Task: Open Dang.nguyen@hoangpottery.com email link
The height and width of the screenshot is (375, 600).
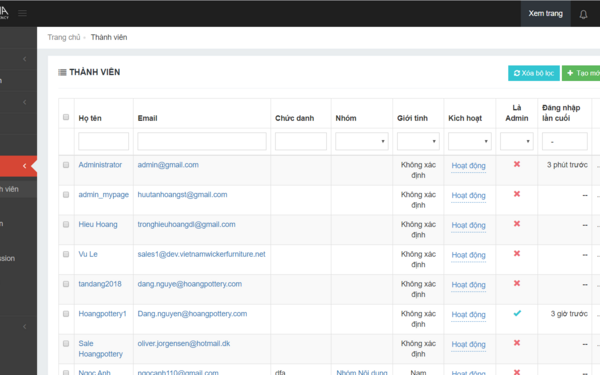Action: (x=192, y=314)
